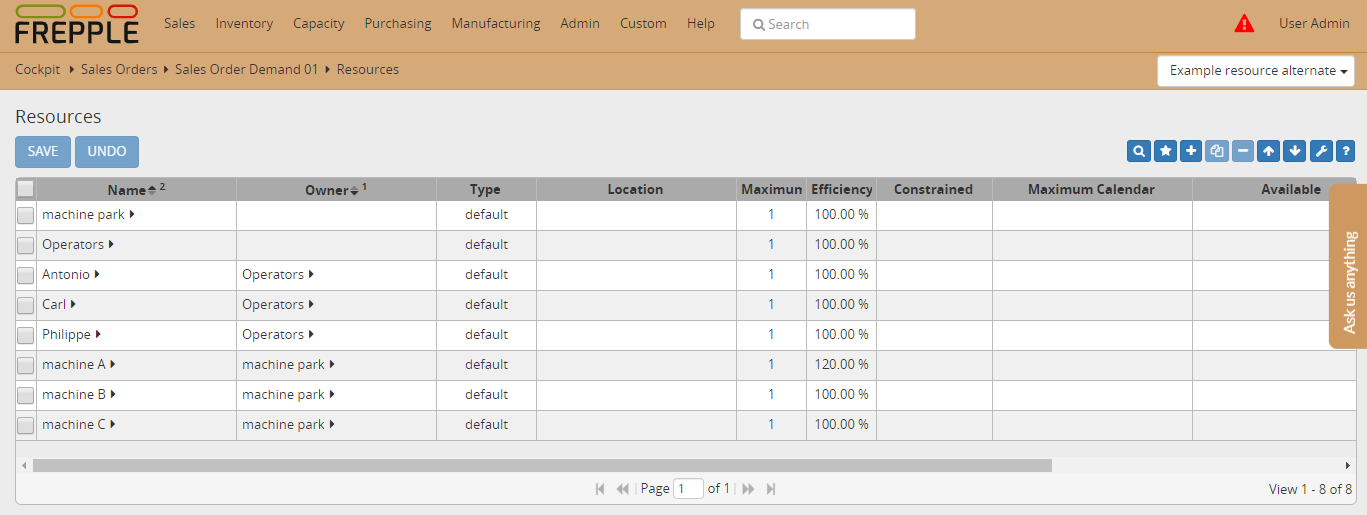This screenshot has width=1367, height=515.
Task: Toggle the select-all header checkbox
Action: point(26,189)
